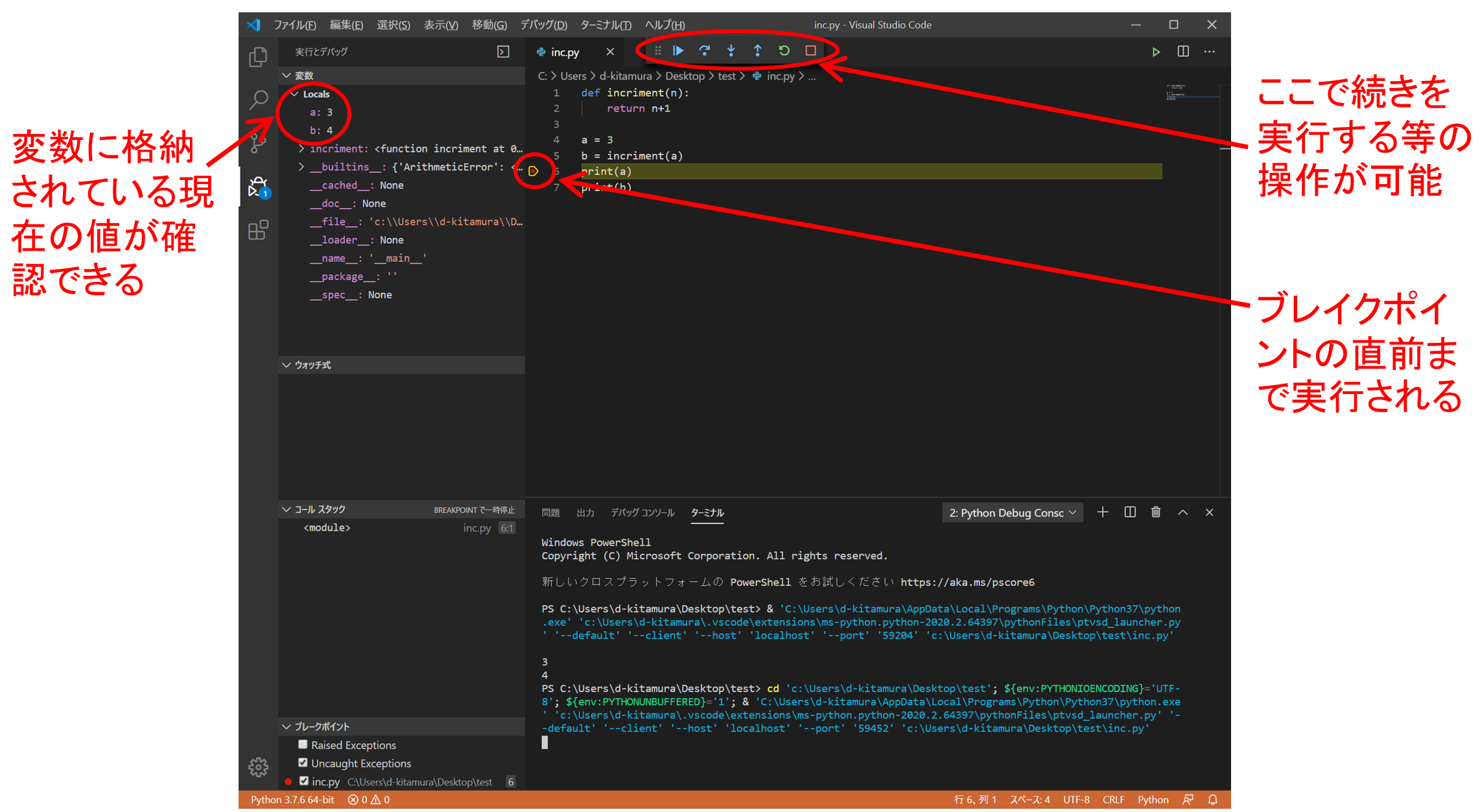This screenshot has width=1480, height=812.
Task: Close the inc.py editor tab
Action: coord(610,52)
